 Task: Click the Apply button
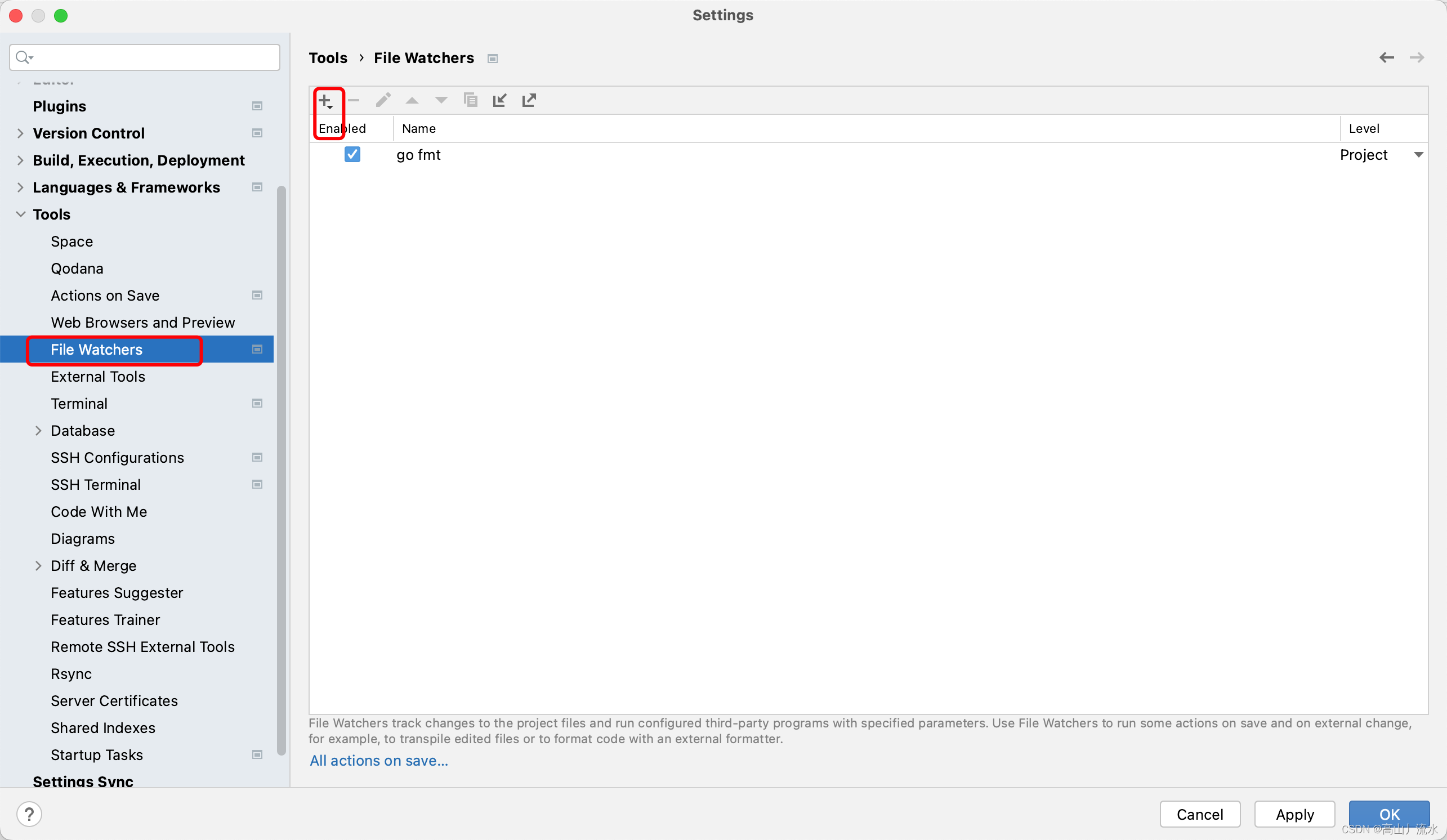(1294, 814)
